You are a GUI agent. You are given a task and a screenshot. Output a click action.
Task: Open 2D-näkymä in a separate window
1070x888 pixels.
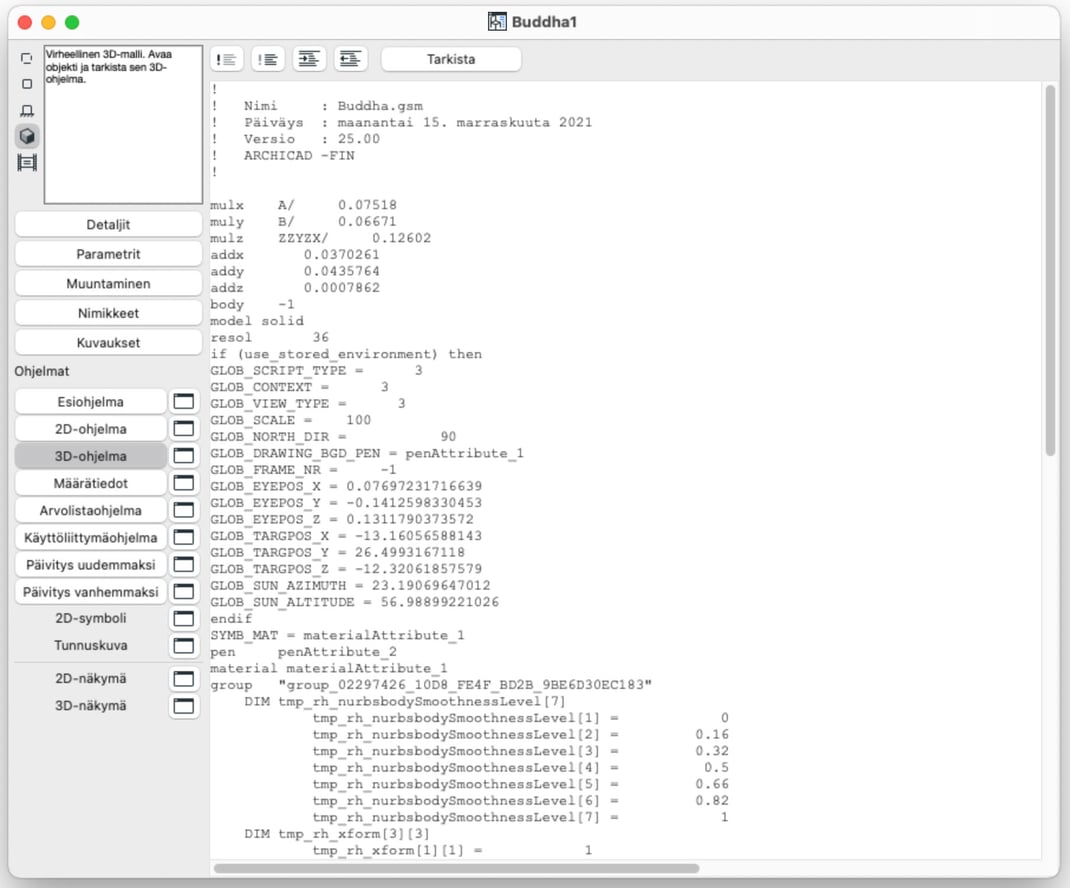click(184, 678)
